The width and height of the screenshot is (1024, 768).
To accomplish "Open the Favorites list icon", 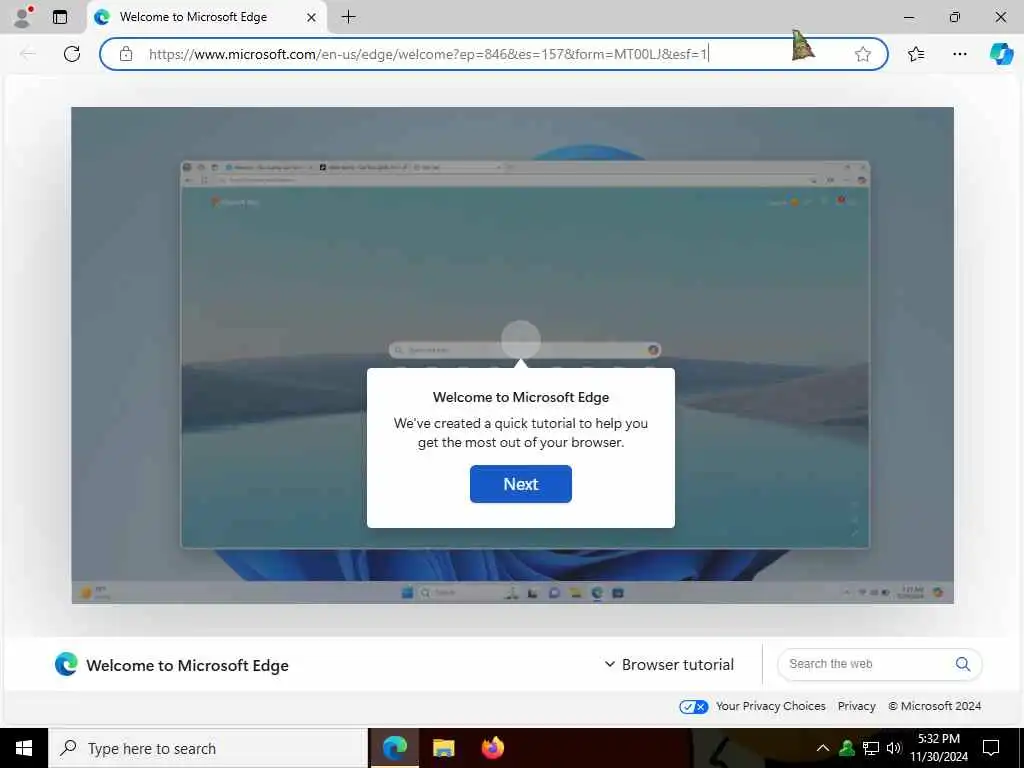I will click(x=916, y=54).
